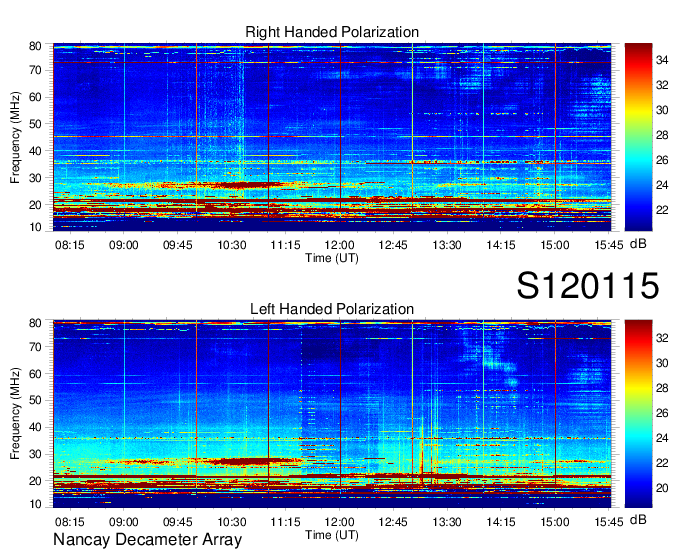Click 80 MHz frequency tick of Left Handed plot
Viewport: 680px width, 552px height.
[x=35, y=323]
